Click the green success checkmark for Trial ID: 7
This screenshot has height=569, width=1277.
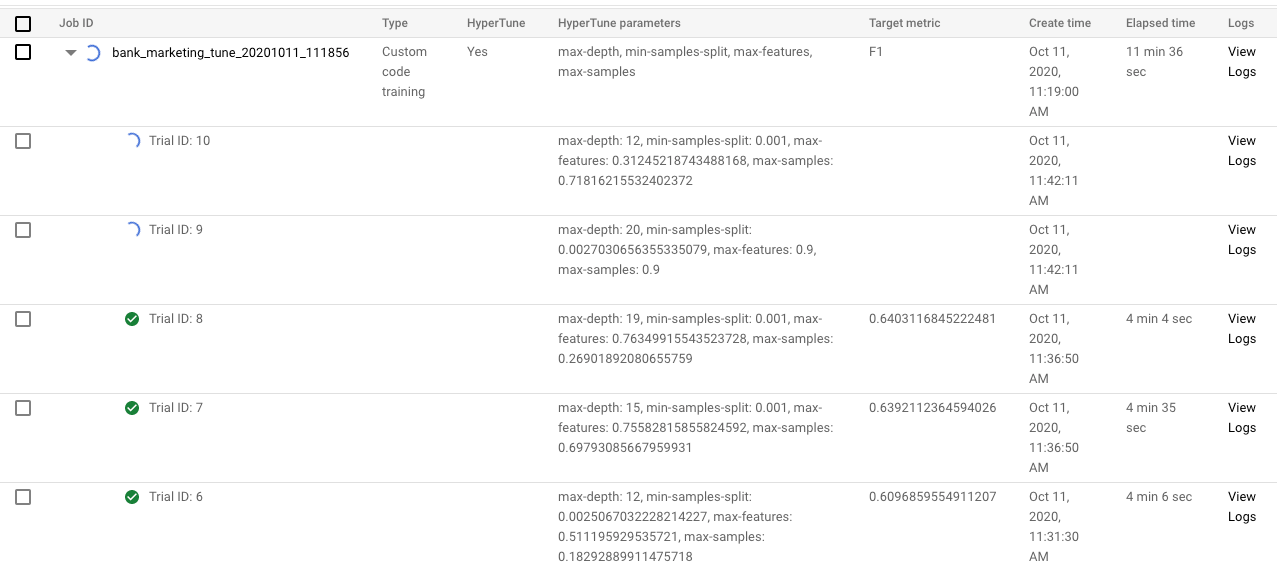tap(132, 408)
